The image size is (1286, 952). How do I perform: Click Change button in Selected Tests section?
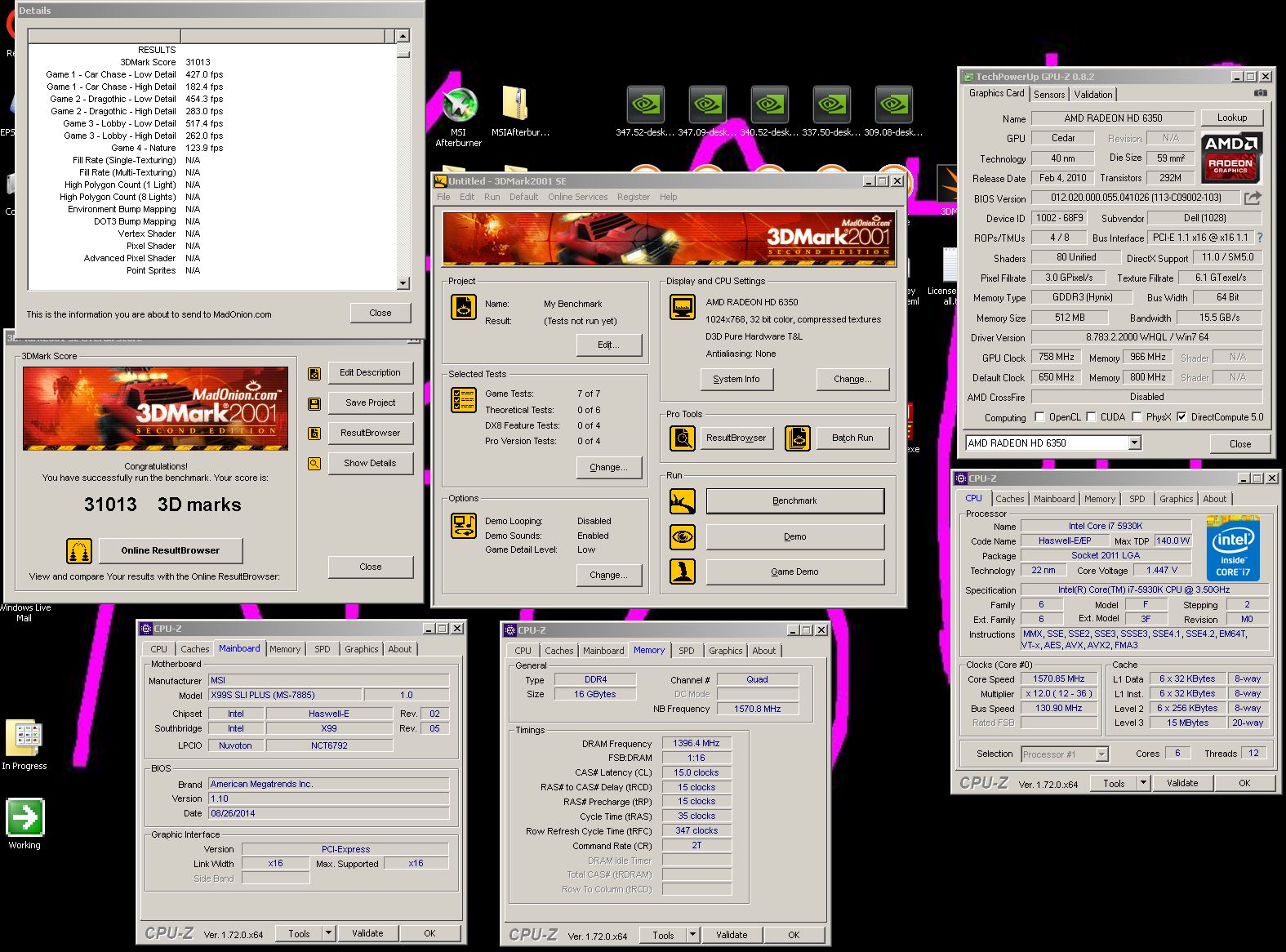pos(609,467)
